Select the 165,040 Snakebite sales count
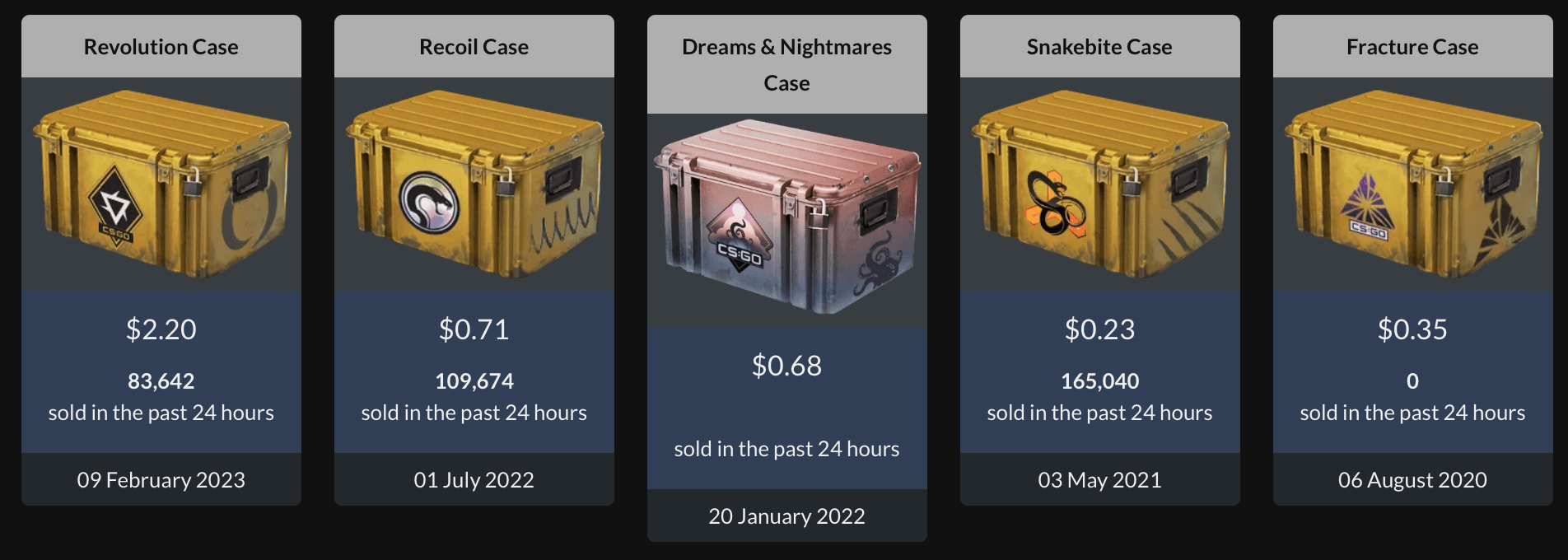The height and width of the screenshot is (560, 1568). (x=1099, y=381)
